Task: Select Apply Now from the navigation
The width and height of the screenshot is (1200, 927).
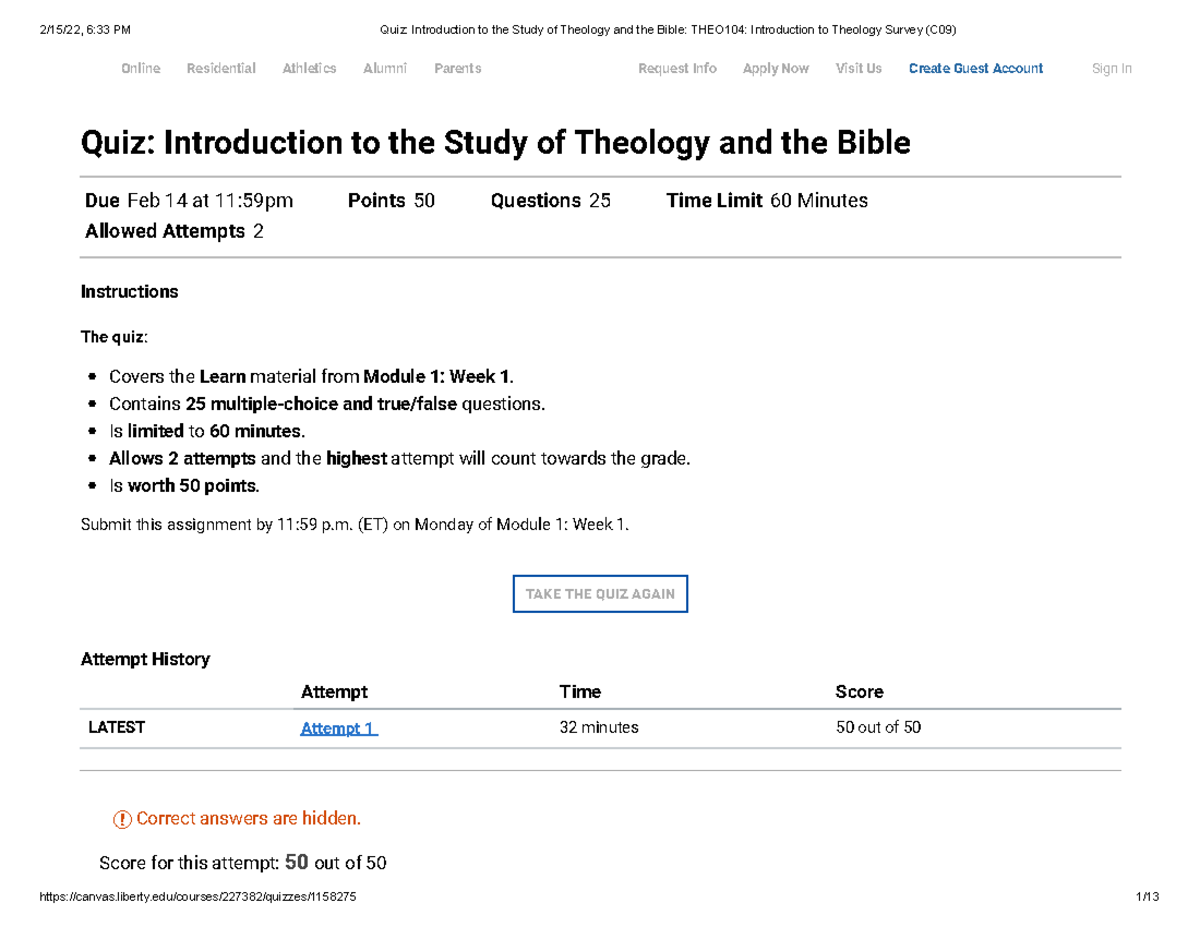Action: click(776, 68)
